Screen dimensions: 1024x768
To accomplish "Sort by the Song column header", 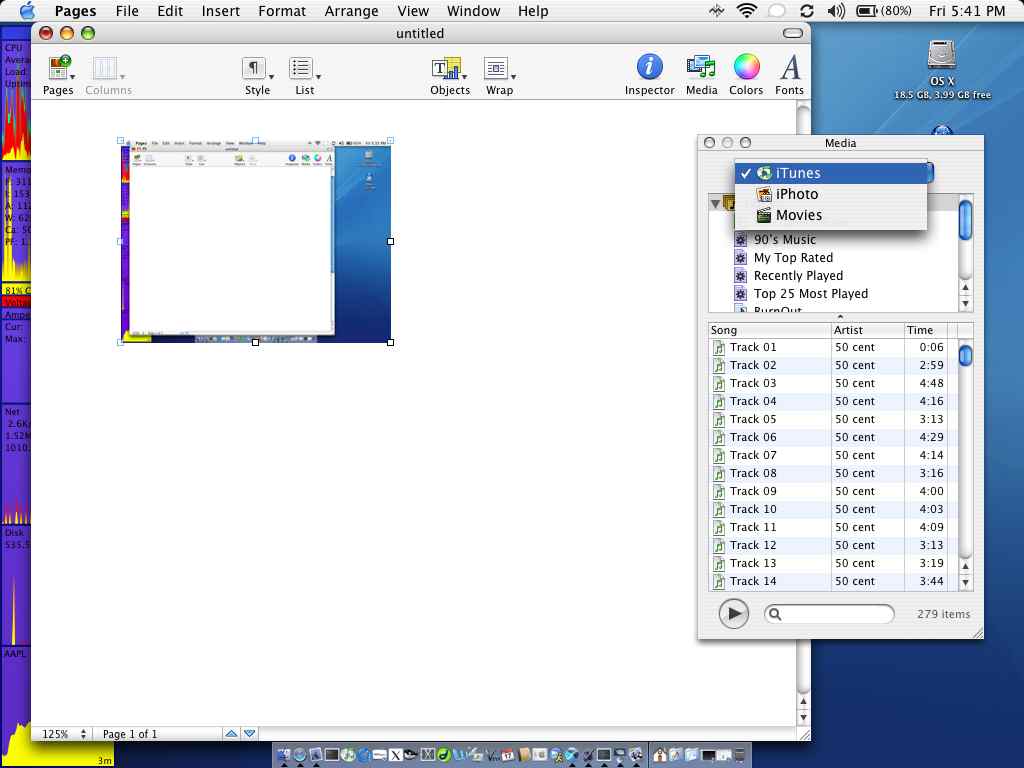I will coord(769,330).
